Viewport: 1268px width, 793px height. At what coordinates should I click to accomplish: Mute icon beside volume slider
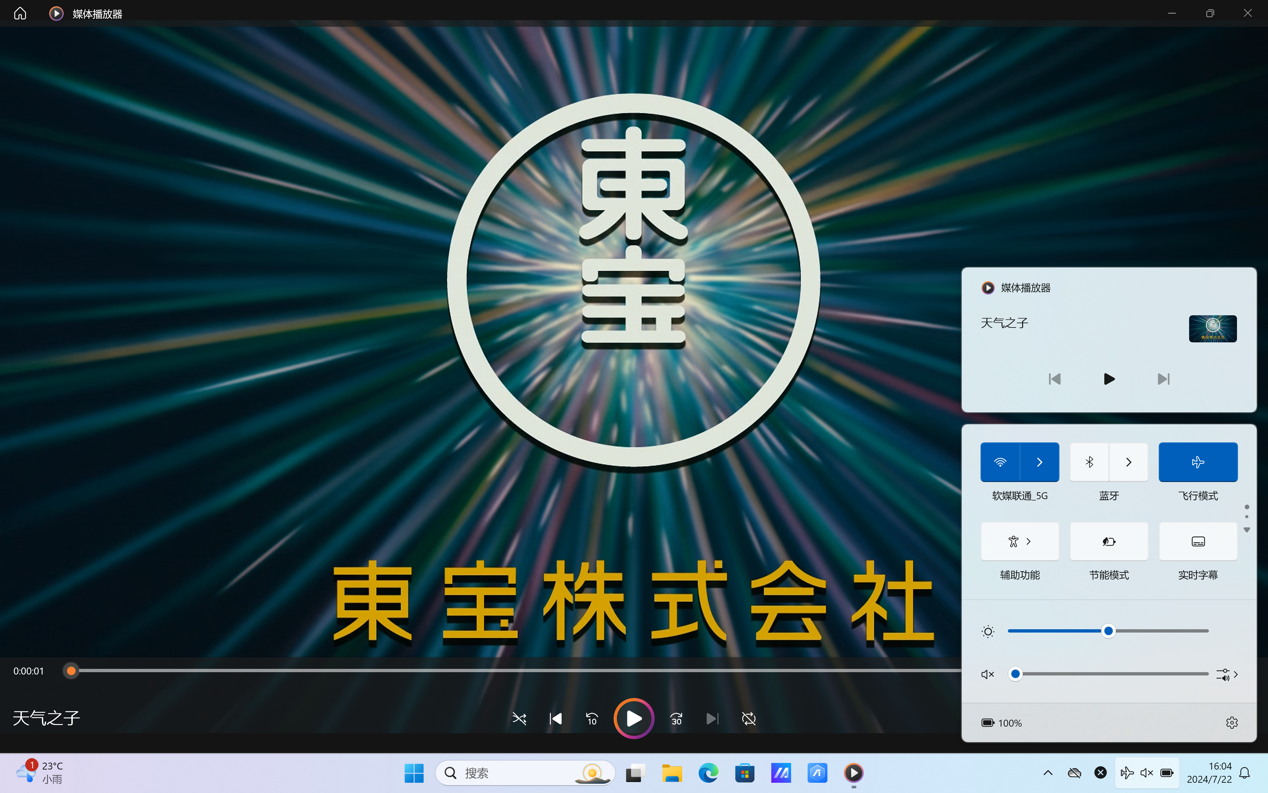coord(988,675)
